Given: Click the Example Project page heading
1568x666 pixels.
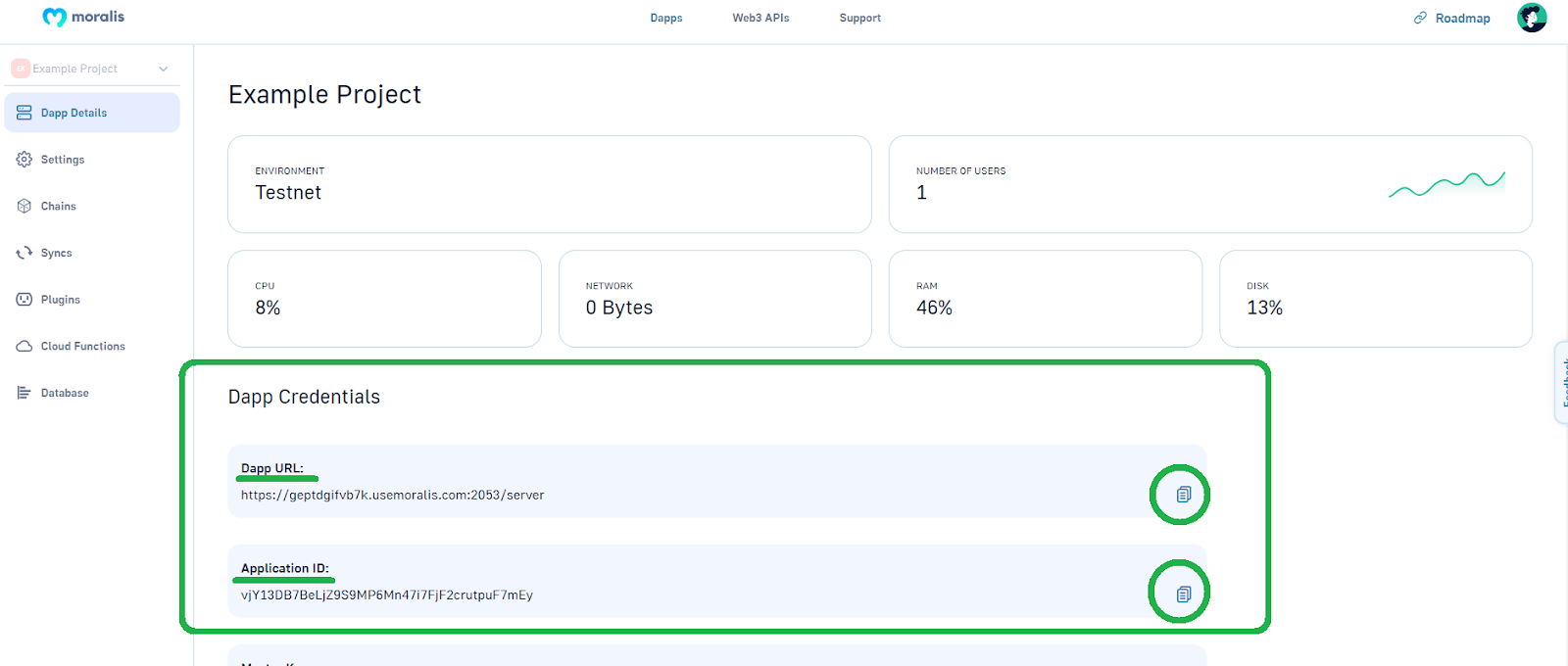Looking at the screenshot, I should click(324, 95).
